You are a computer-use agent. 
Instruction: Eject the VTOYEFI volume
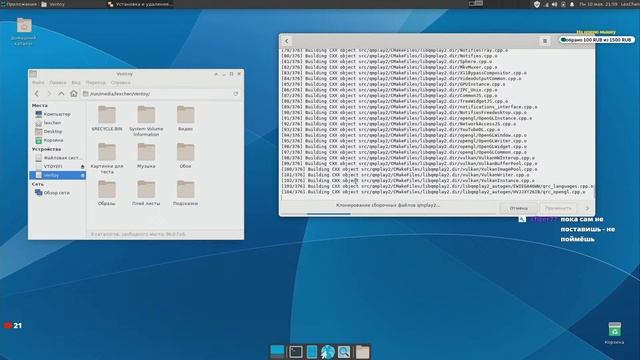[x=82, y=167]
